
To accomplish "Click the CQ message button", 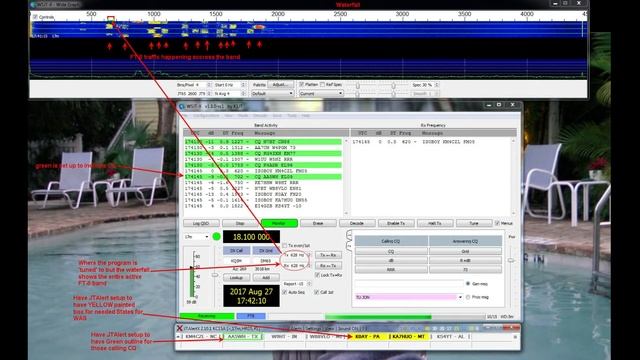I will tap(391, 251).
